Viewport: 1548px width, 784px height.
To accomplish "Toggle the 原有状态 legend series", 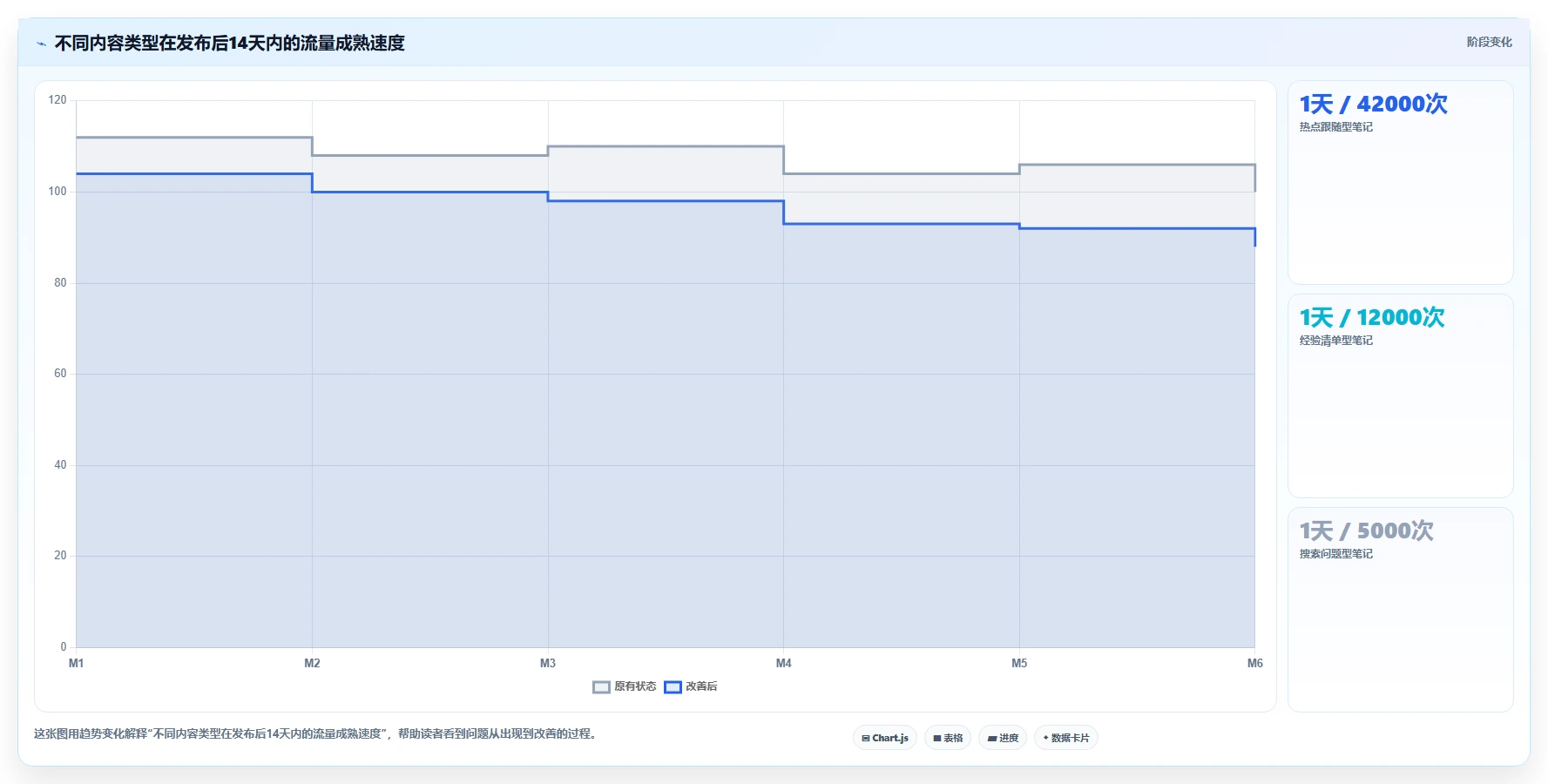I will pos(625,686).
